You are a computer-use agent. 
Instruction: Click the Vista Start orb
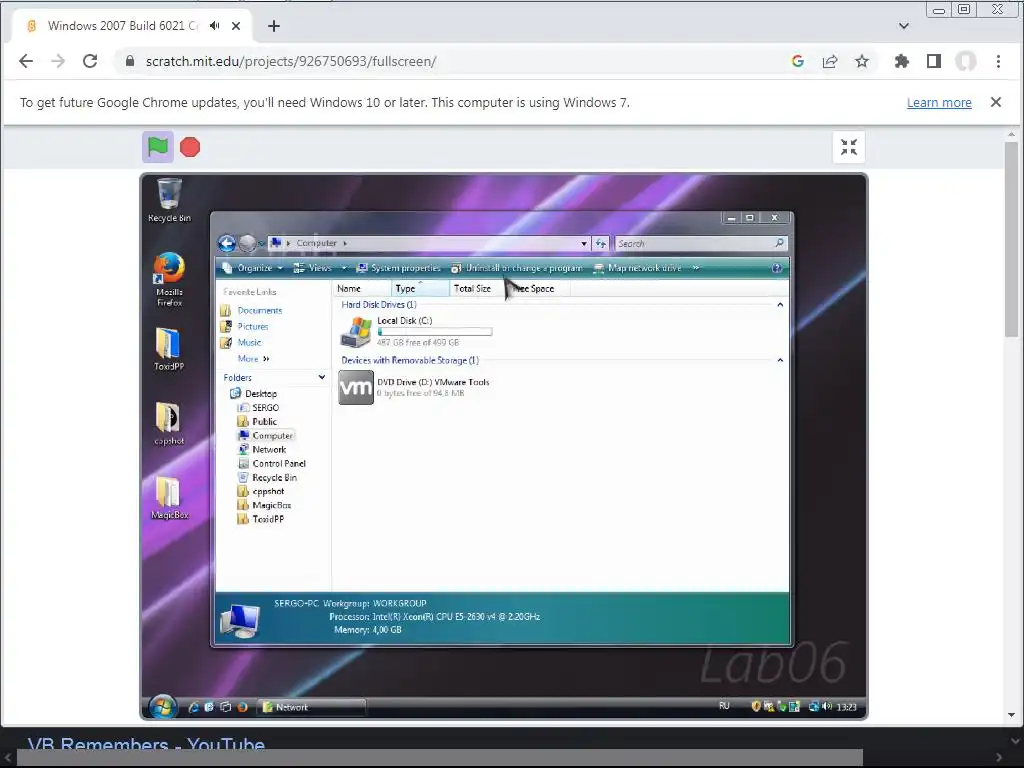(162, 706)
